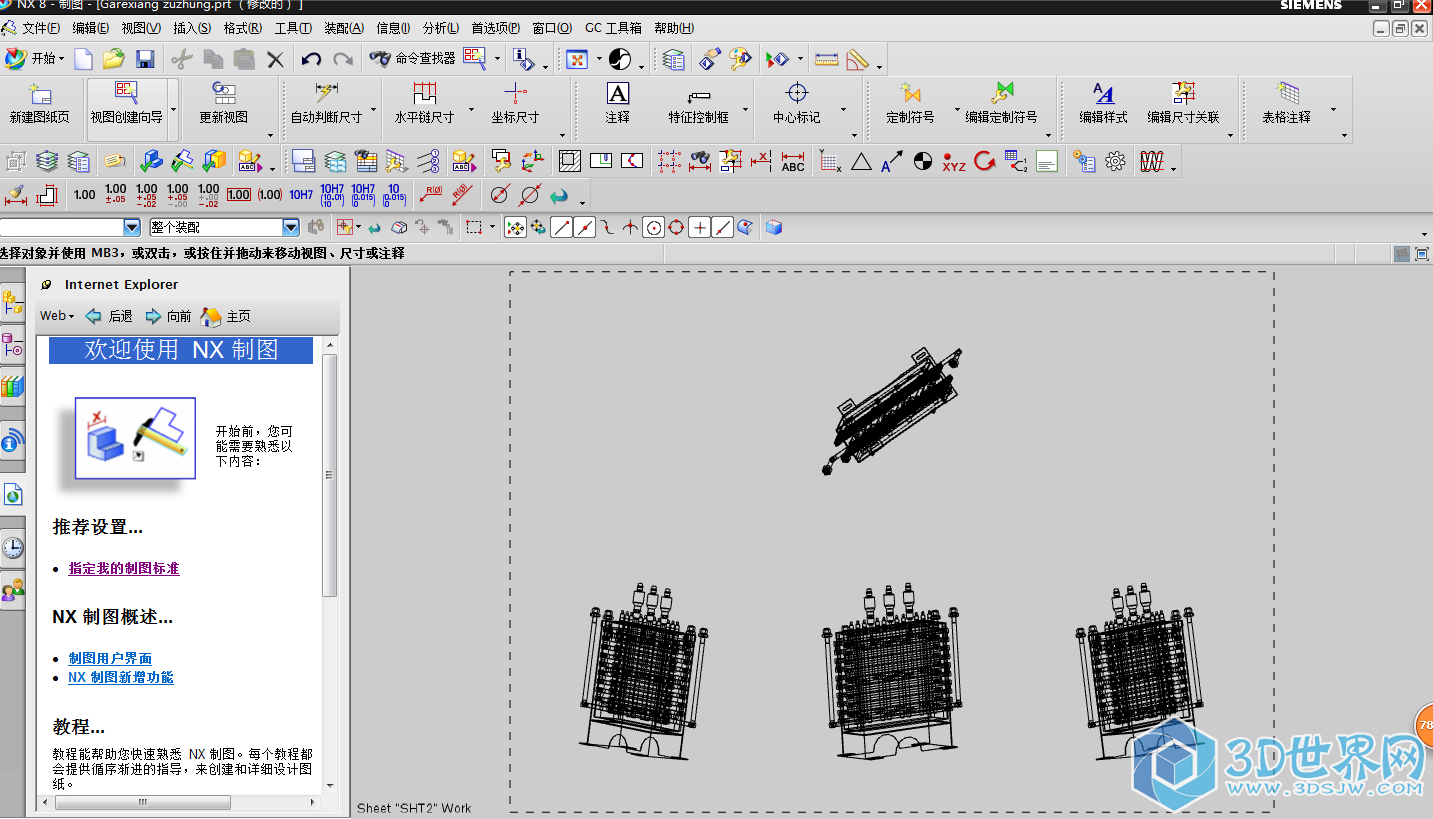Click 编辑定制符号 edit custom symbol
Viewport: 1433px width, 819px height.
pyautogui.click(x=1001, y=104)
